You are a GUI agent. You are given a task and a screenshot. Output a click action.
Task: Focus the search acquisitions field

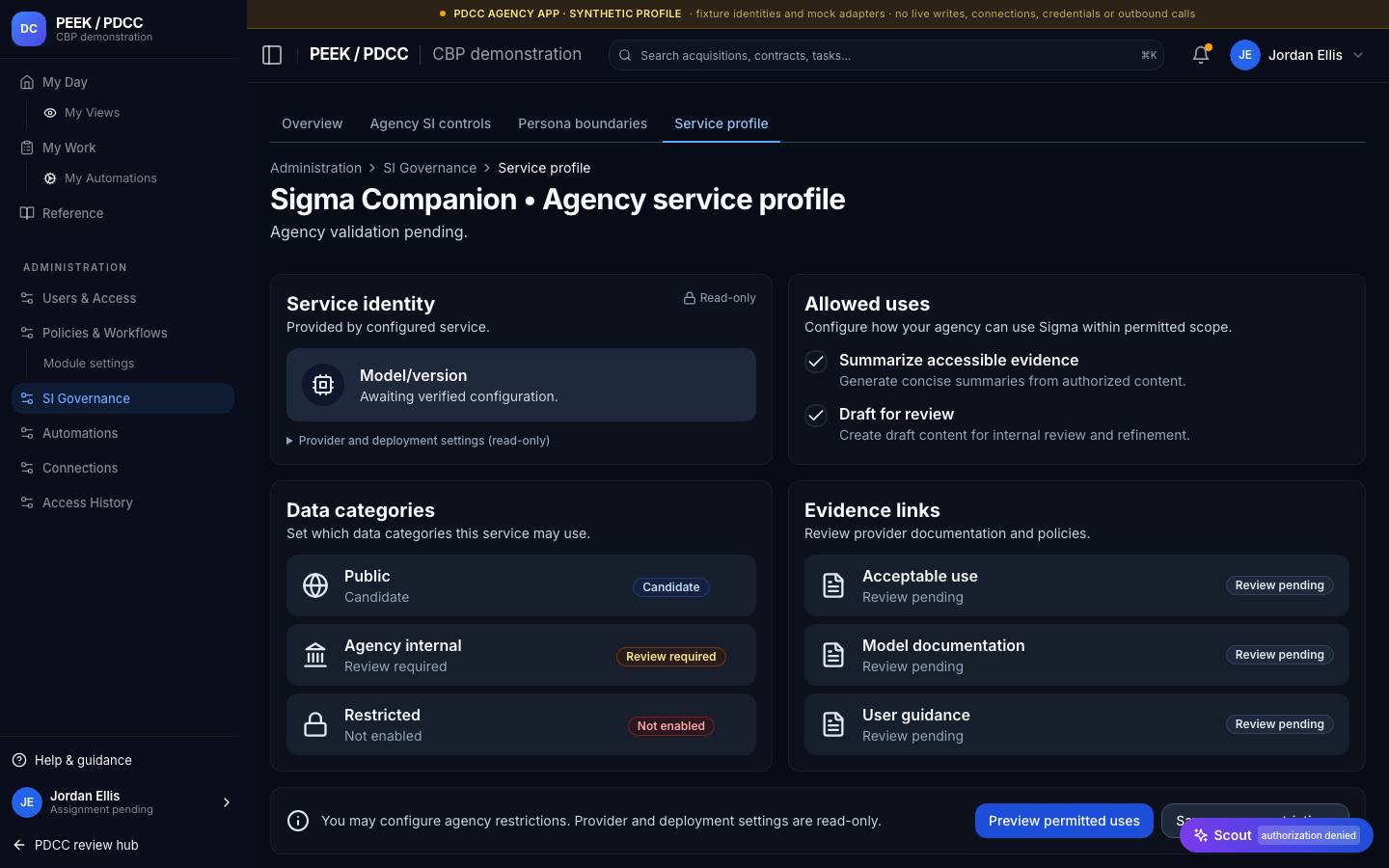coord(886,55)
